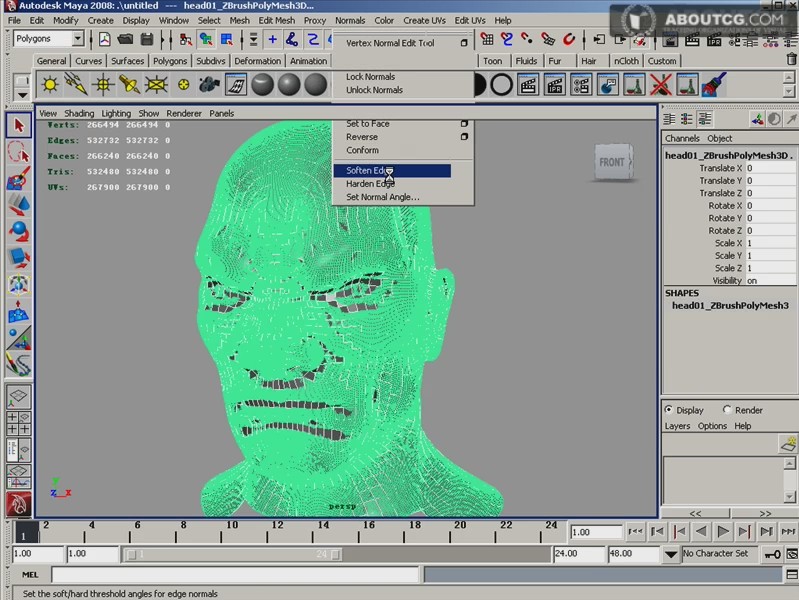799x600 pixels.
Task: Switch to the Polygons shelf tab
Action: coord(170,61)
